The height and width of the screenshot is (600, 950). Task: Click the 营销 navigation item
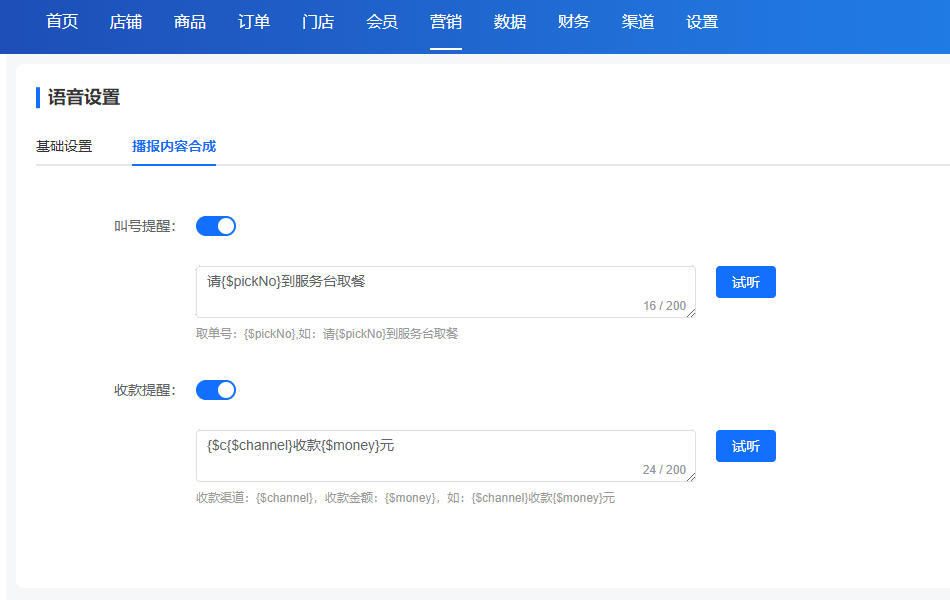446,22
